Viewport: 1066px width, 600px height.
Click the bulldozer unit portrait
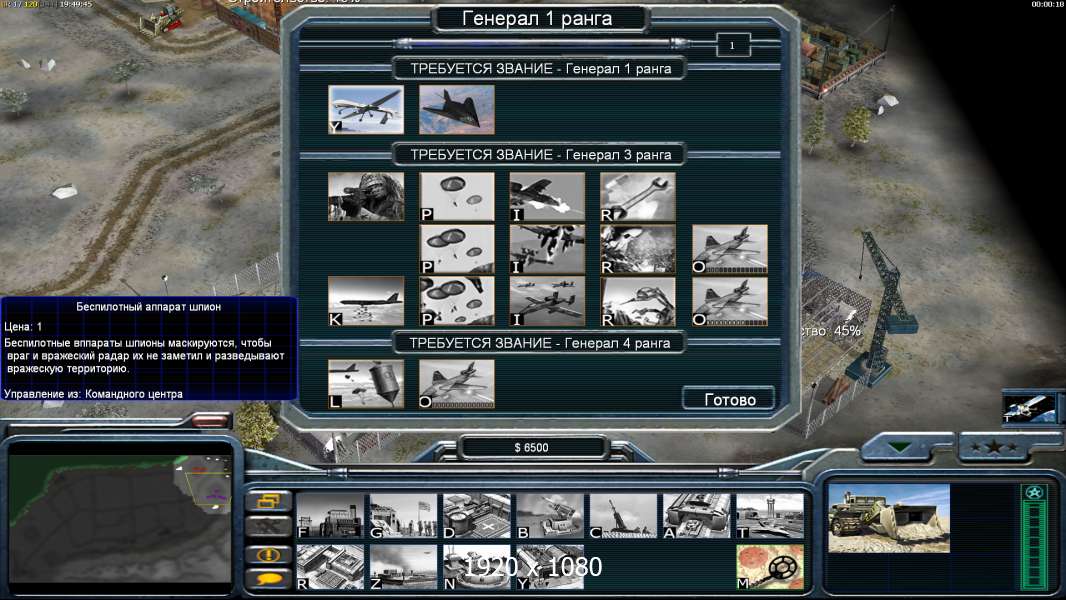coord(889,518)
